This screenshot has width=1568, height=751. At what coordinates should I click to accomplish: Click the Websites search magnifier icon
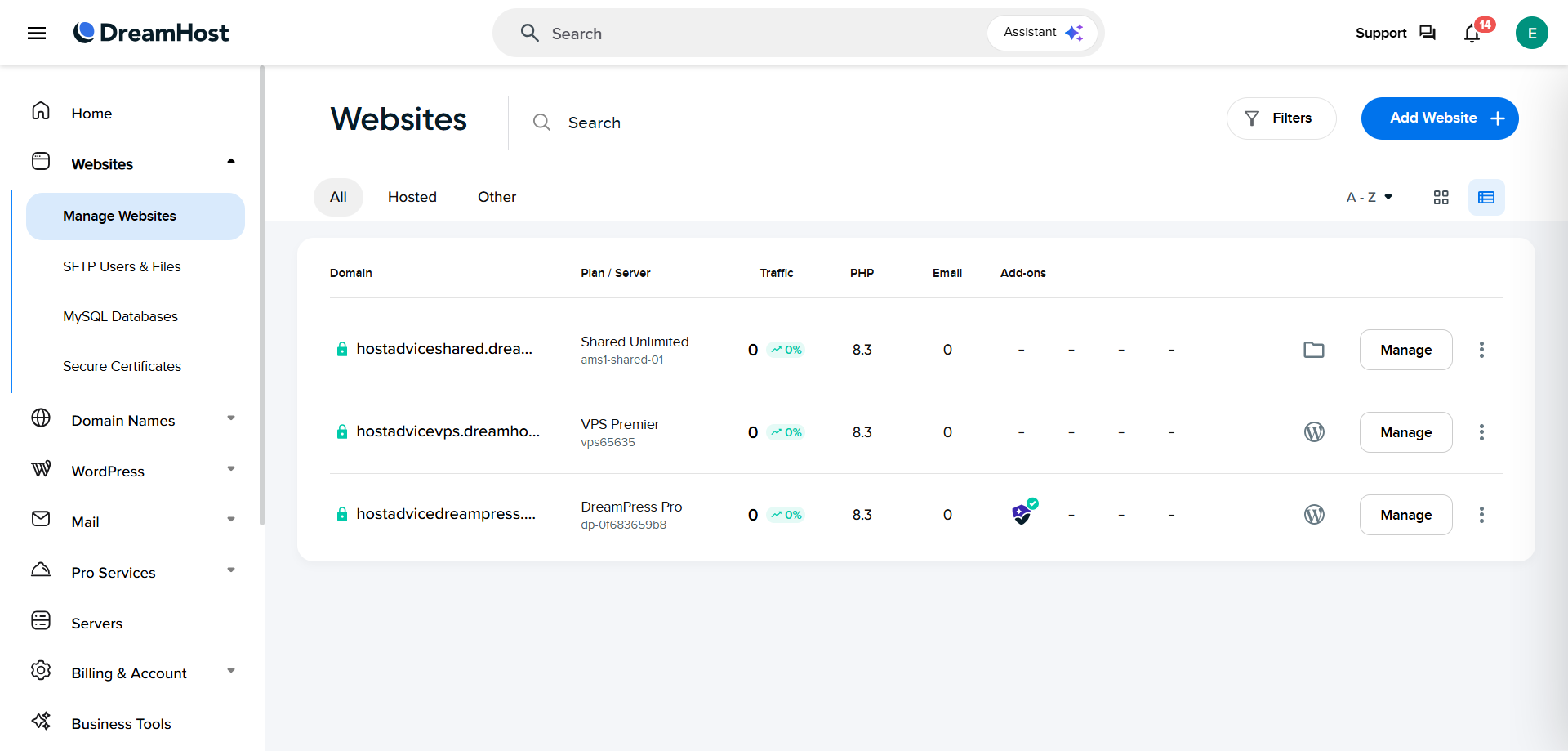tap(541, 123)
